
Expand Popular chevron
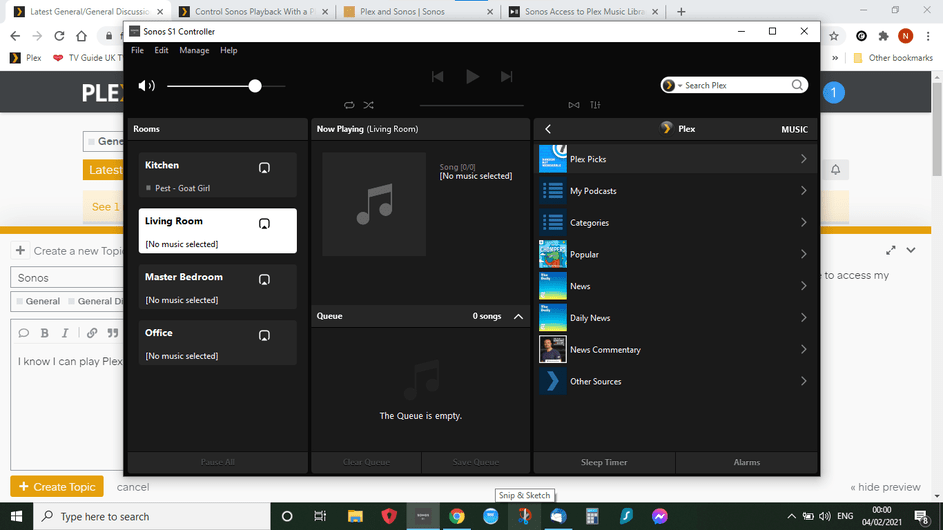(x=803, y=254)
